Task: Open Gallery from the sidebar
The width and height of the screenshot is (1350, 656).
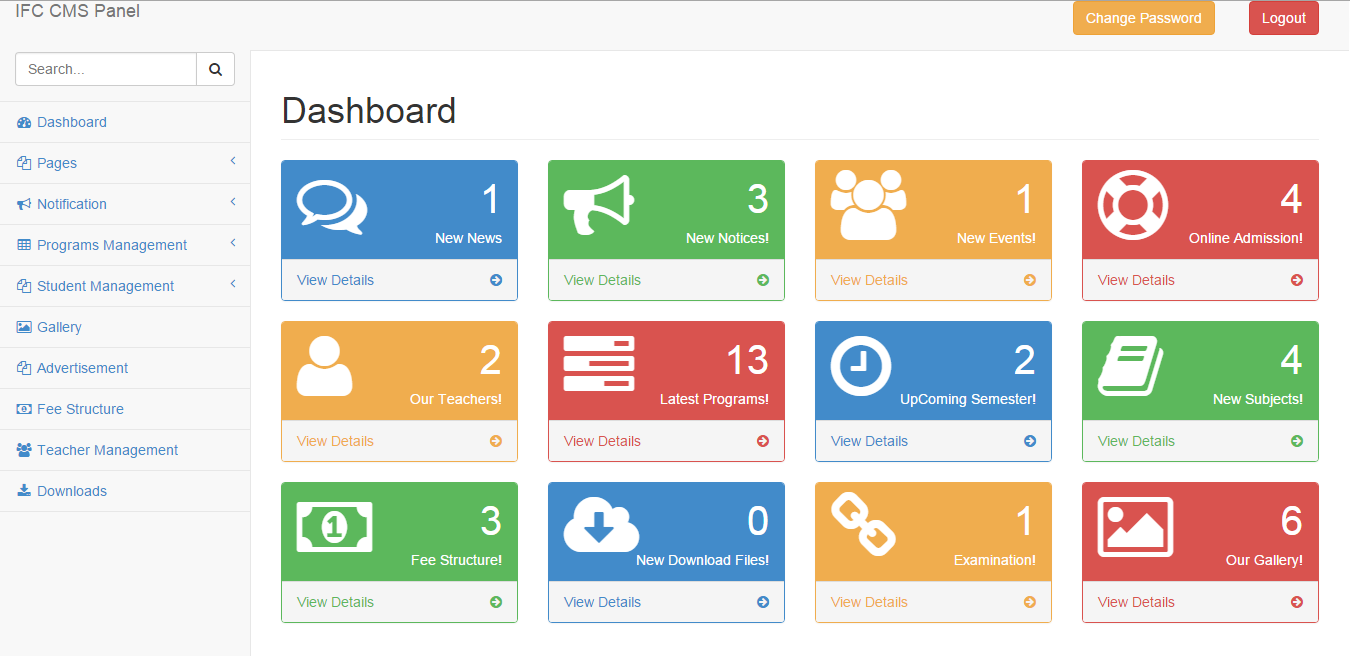Action: pyautogui.click(x=59, y=327)
